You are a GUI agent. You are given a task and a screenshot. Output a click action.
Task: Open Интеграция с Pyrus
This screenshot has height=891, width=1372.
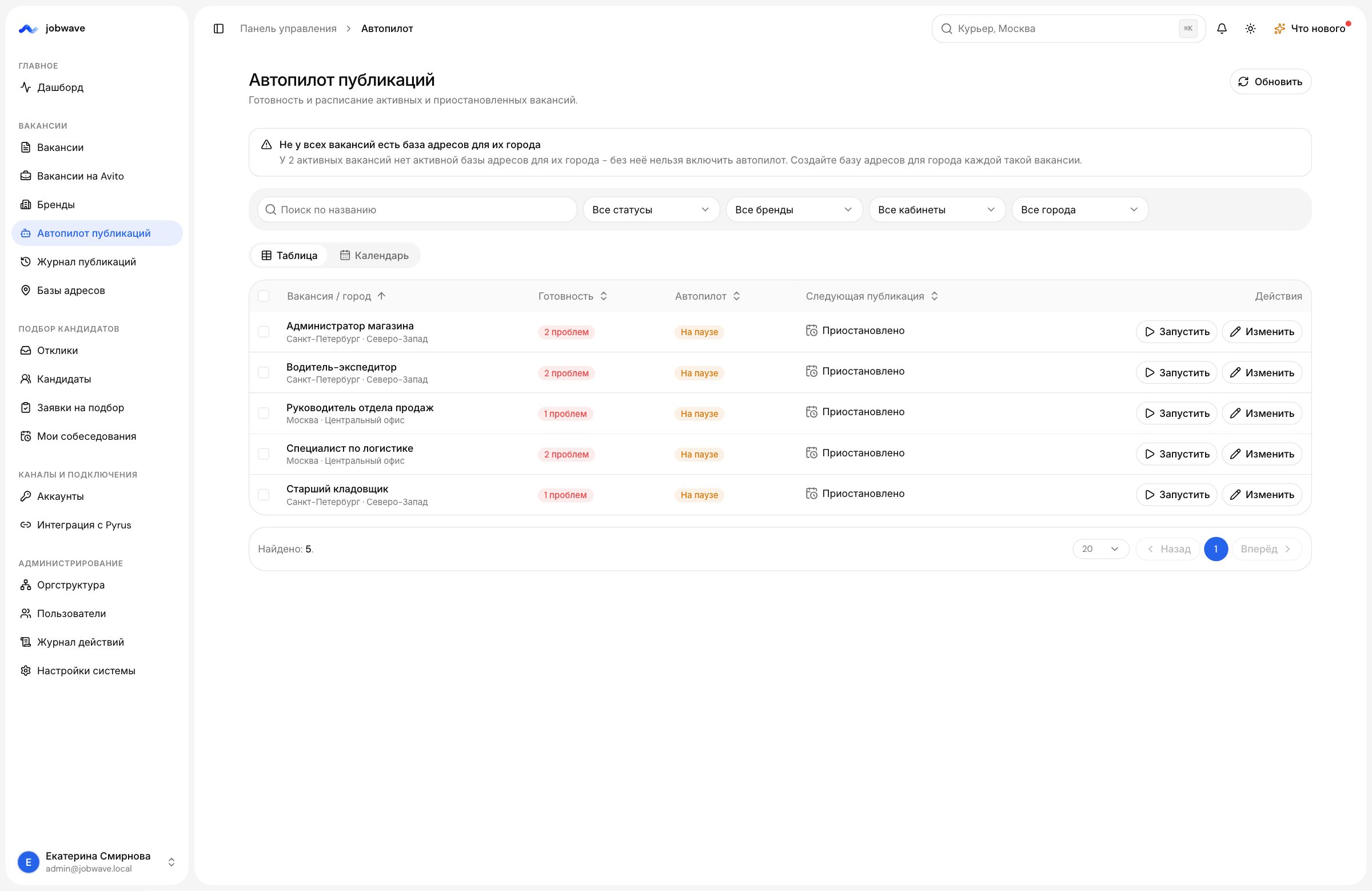[x=97, y=525]
